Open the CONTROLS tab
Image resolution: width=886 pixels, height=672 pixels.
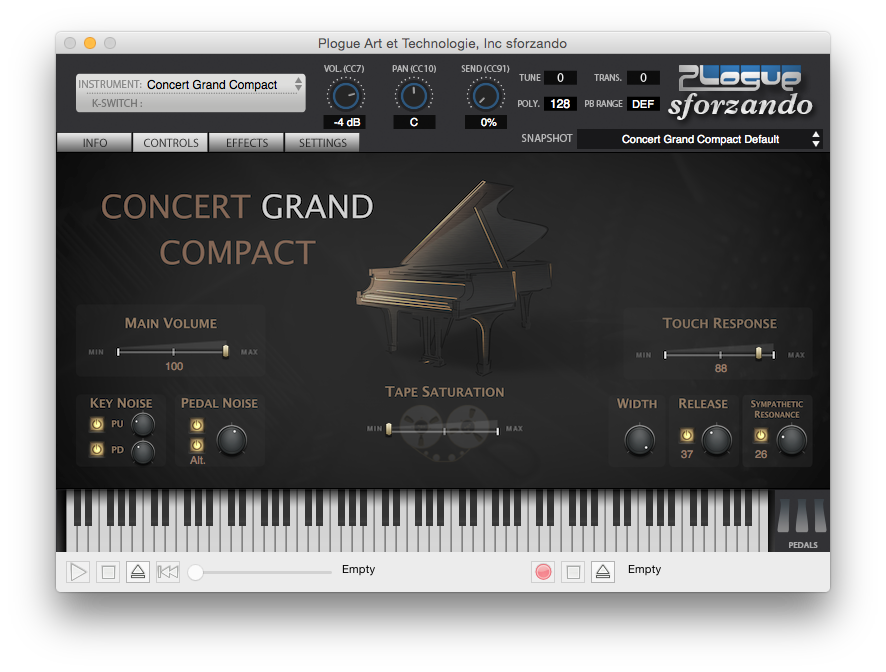pyautogui.click(x=171, y=143)
